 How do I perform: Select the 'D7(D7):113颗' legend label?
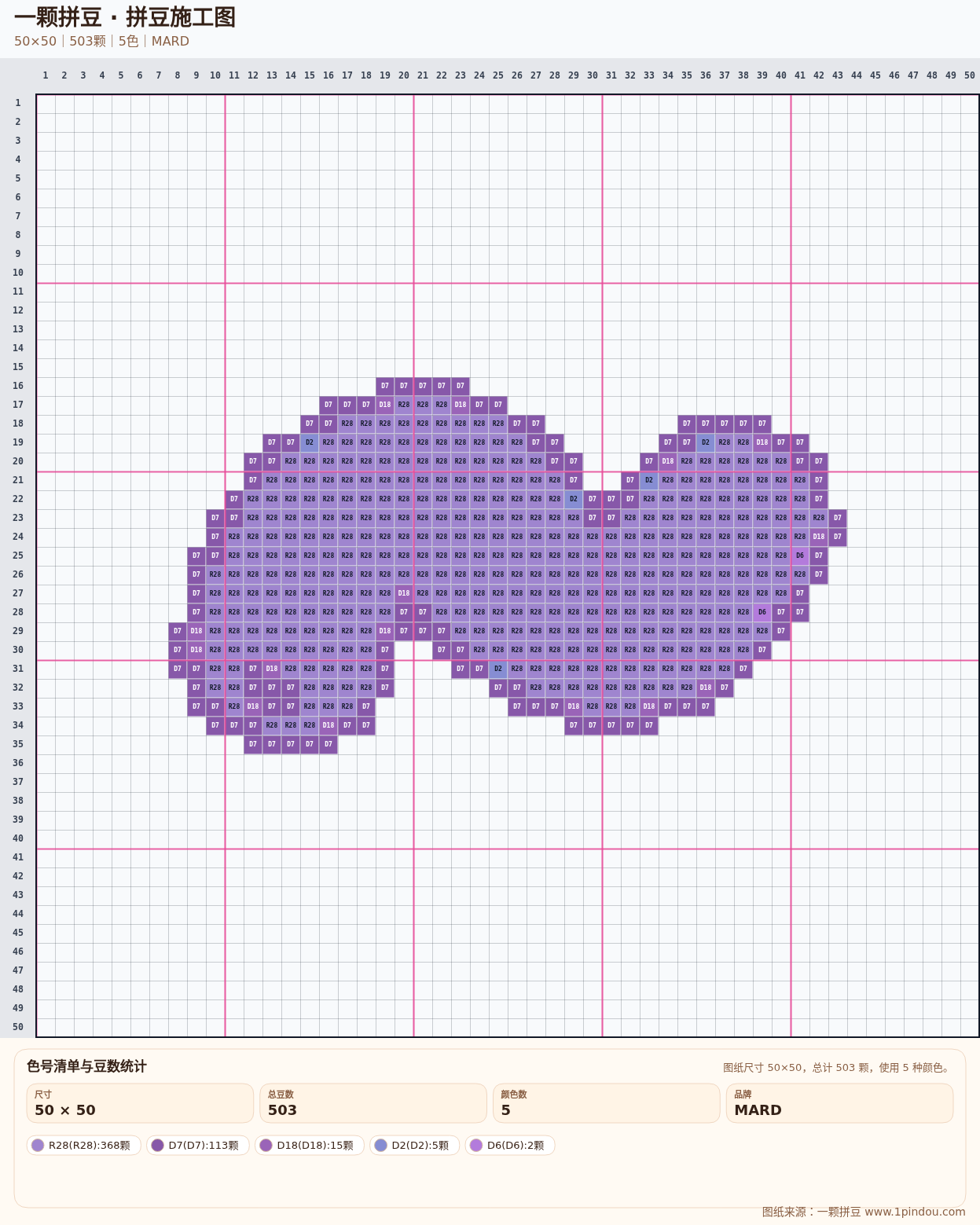204,1146
